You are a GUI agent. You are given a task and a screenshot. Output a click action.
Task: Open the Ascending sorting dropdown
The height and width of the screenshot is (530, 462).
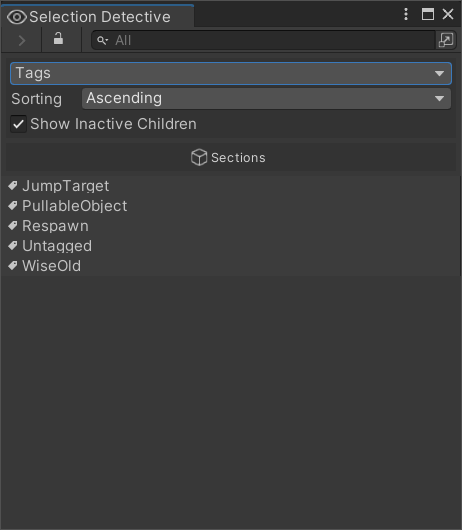[266, 99]
